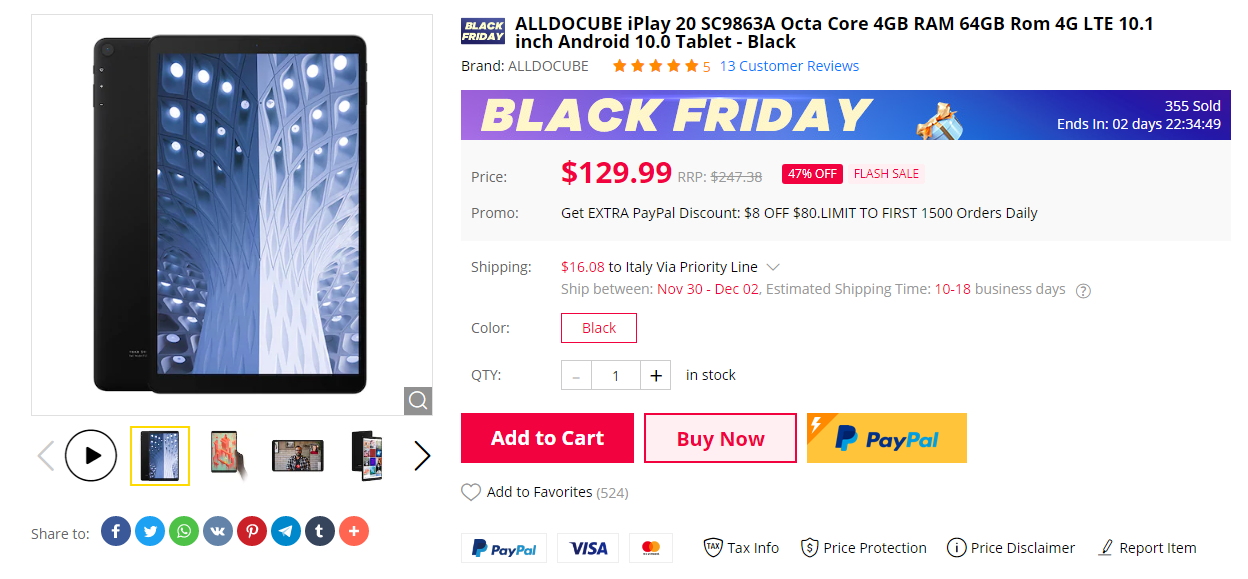Image resolution: width=1248 pixels, height=579 pixels.
Task: Share the product via Twitter
Action: coord(149,531)
